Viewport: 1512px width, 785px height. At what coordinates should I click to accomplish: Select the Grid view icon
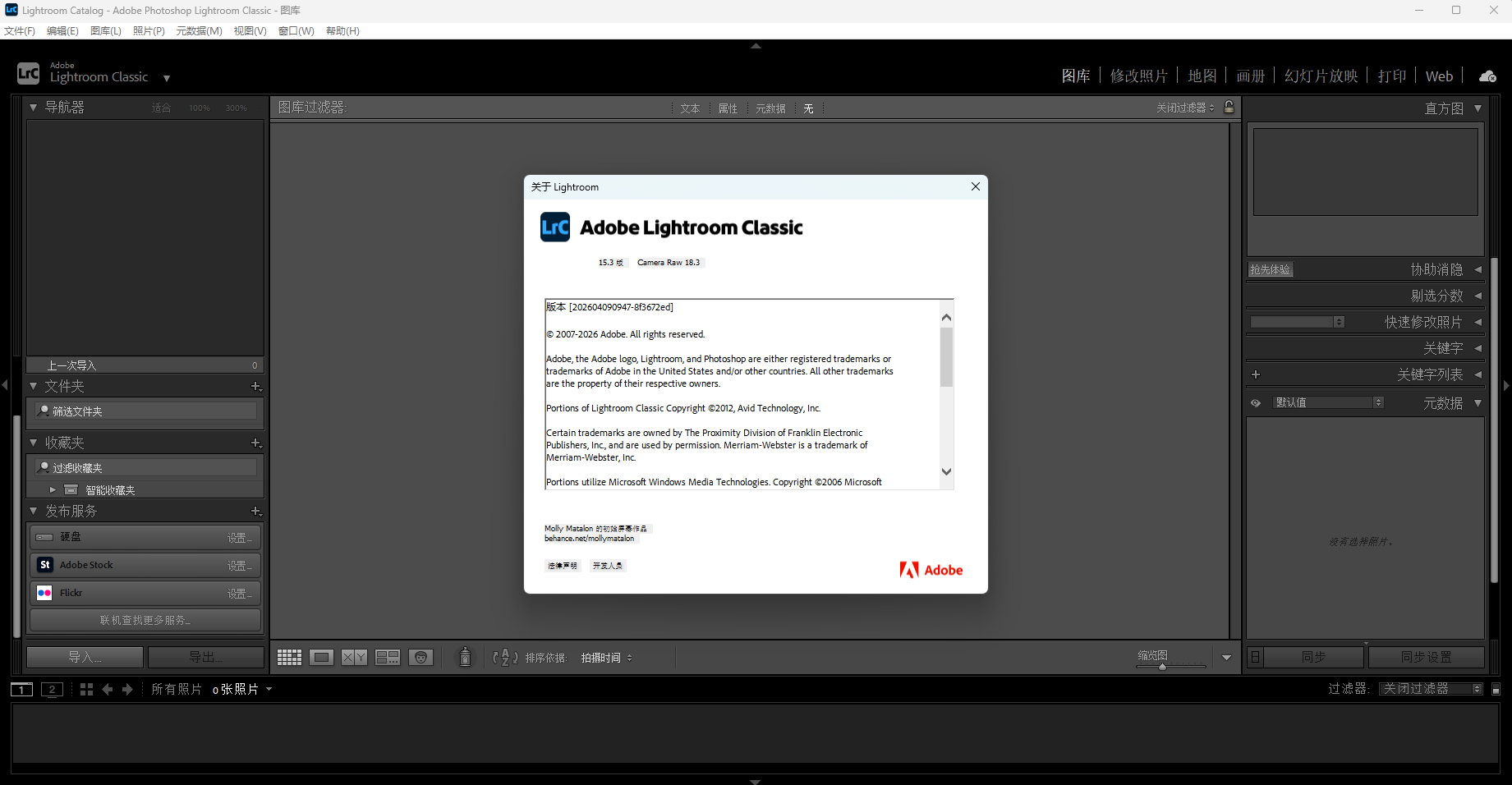pyautogui.click(x=289, y=657)
